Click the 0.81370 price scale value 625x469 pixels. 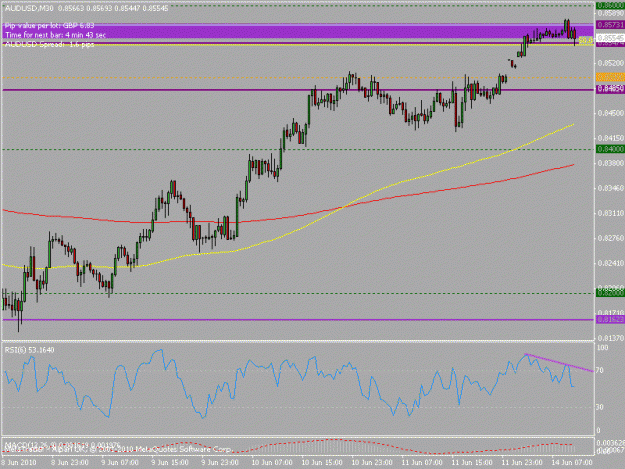(610, 338)
